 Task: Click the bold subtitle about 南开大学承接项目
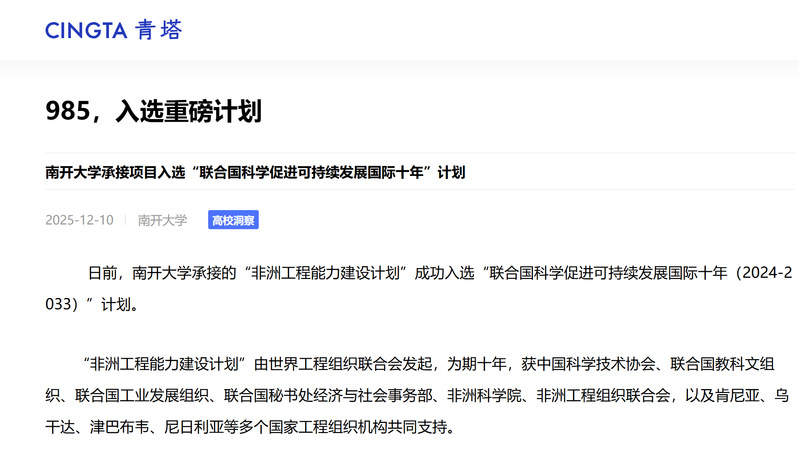point(255,172)
